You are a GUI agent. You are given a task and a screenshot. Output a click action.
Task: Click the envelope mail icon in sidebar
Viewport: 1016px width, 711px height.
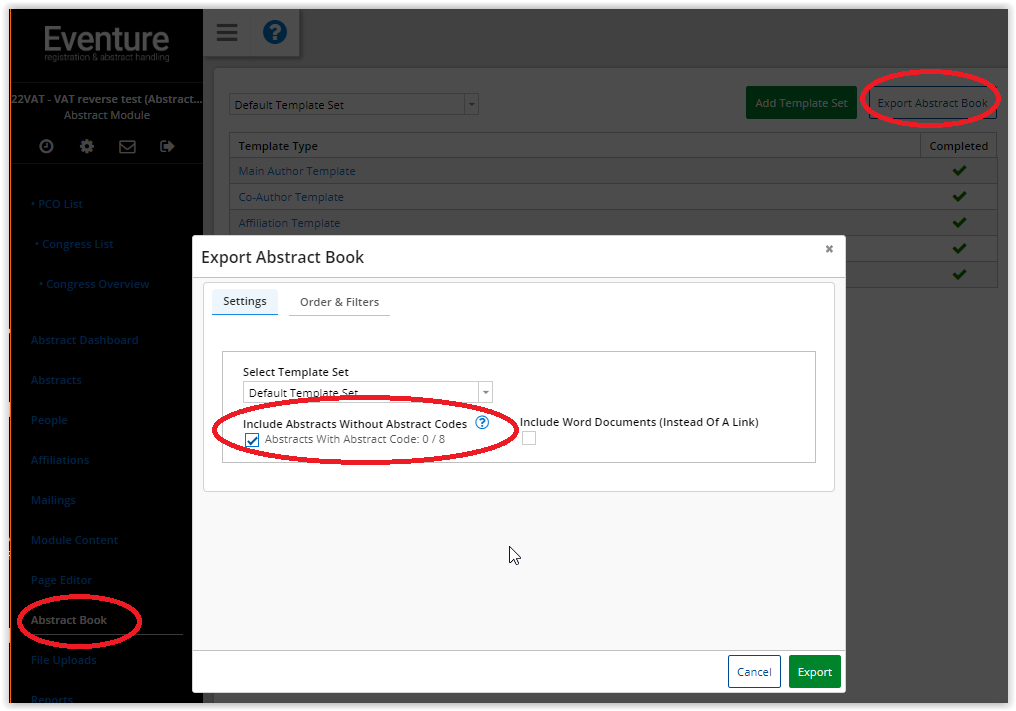[128, 146]
